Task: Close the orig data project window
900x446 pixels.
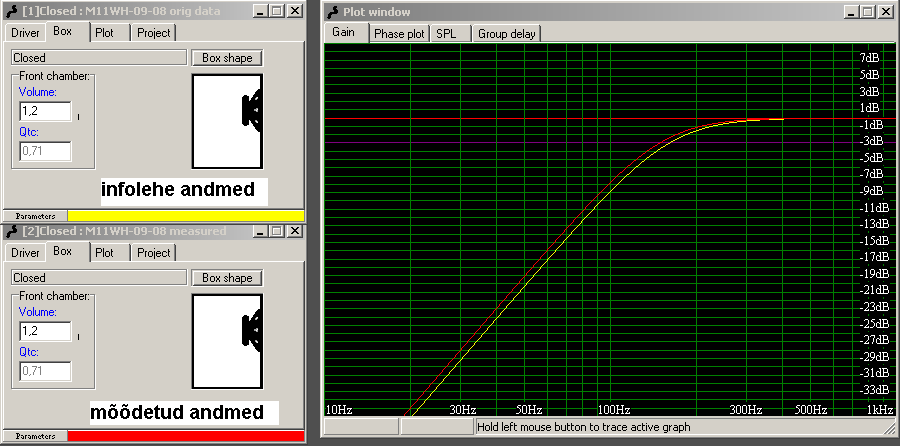Action: [x=294, y=10]
